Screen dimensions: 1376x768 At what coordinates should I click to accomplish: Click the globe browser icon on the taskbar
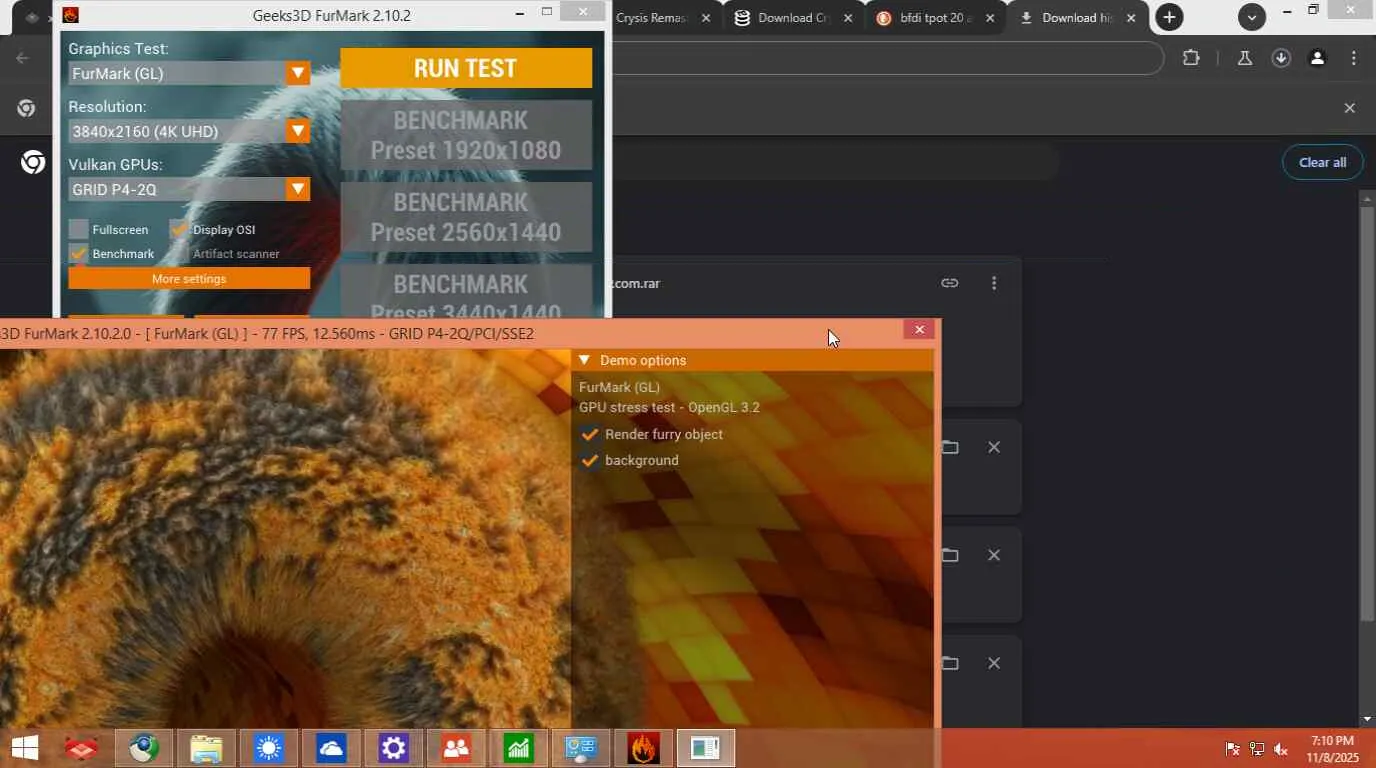(144, 748)
